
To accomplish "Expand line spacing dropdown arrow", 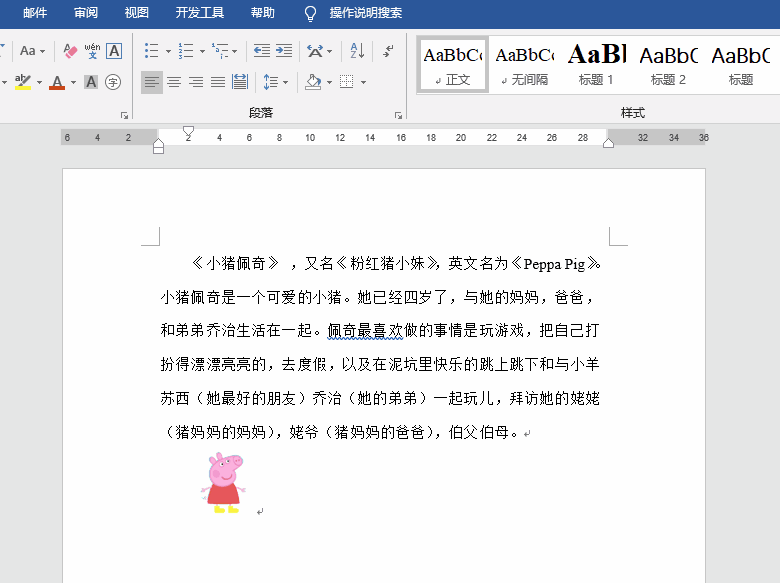I will click(x=285, y=82).
